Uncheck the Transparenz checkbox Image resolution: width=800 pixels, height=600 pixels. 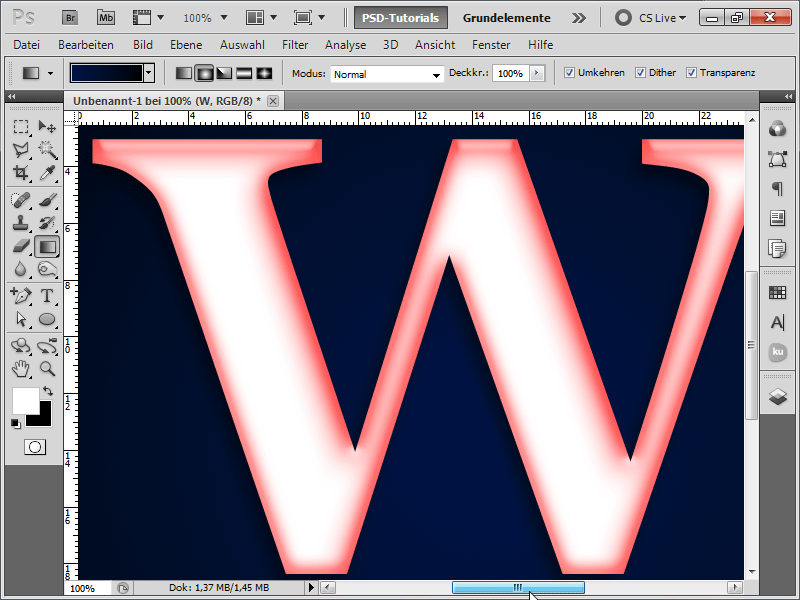(691, 73)
